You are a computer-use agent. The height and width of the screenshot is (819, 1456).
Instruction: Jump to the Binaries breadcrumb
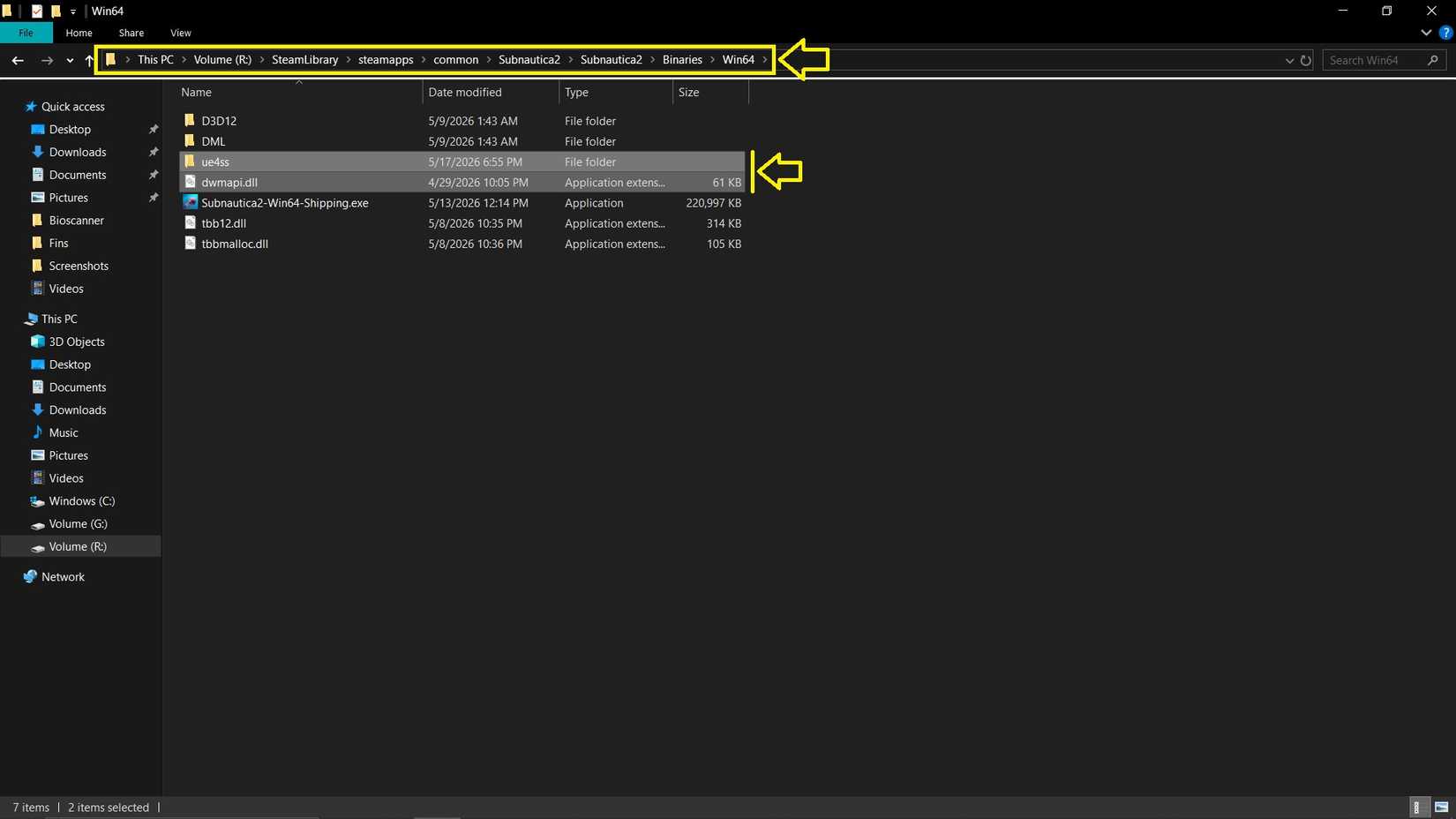[x=682, y=60]
